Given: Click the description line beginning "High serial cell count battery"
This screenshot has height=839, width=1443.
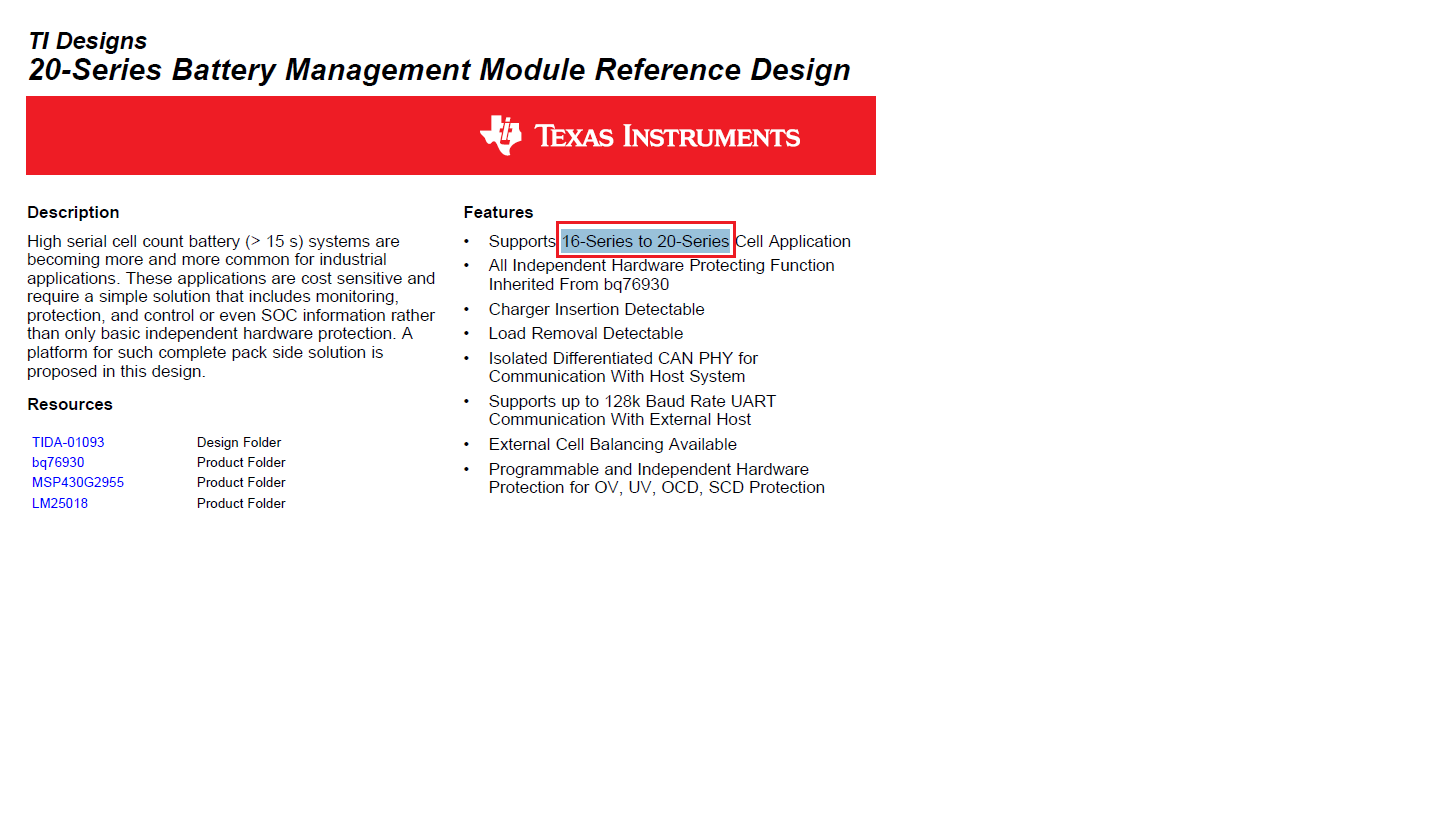Looking at the screenshot, I should pyautogui.click(x=213, y=241).
